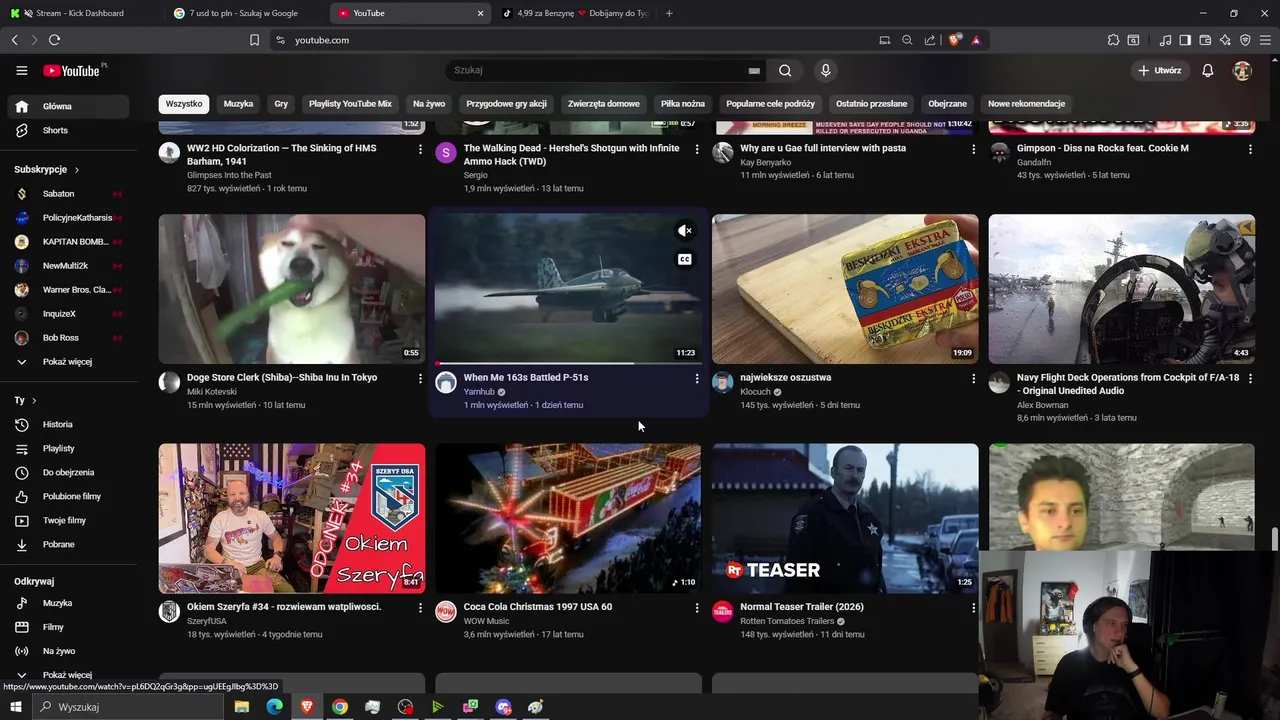
Task: Open the Klocuch channel name link
Action: (x=755, y=392)
